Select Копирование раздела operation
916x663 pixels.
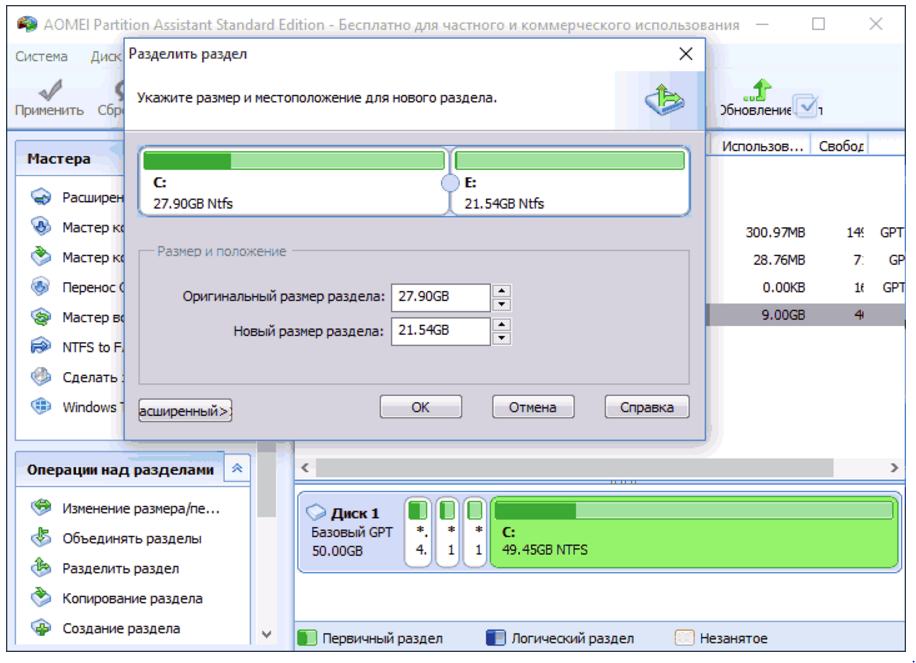(133, 599)
